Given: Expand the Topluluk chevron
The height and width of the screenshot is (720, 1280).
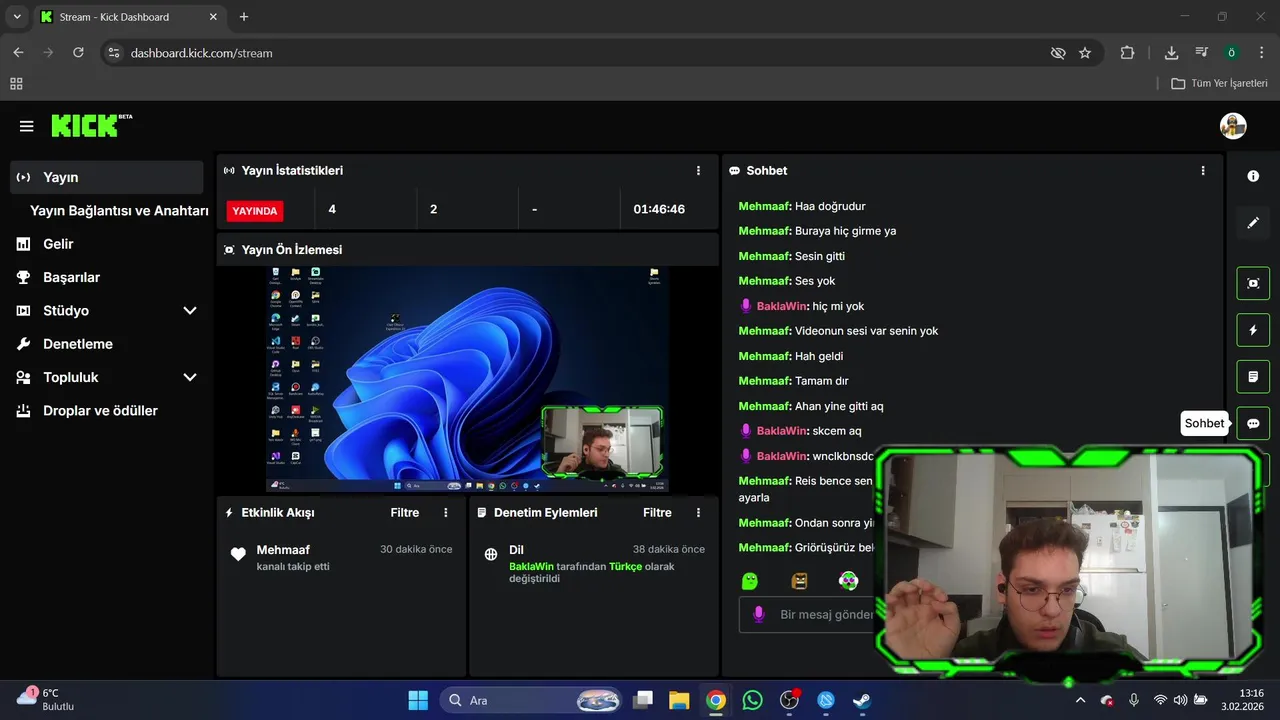Looking at the screenshot, I should (x=190, y=378).
